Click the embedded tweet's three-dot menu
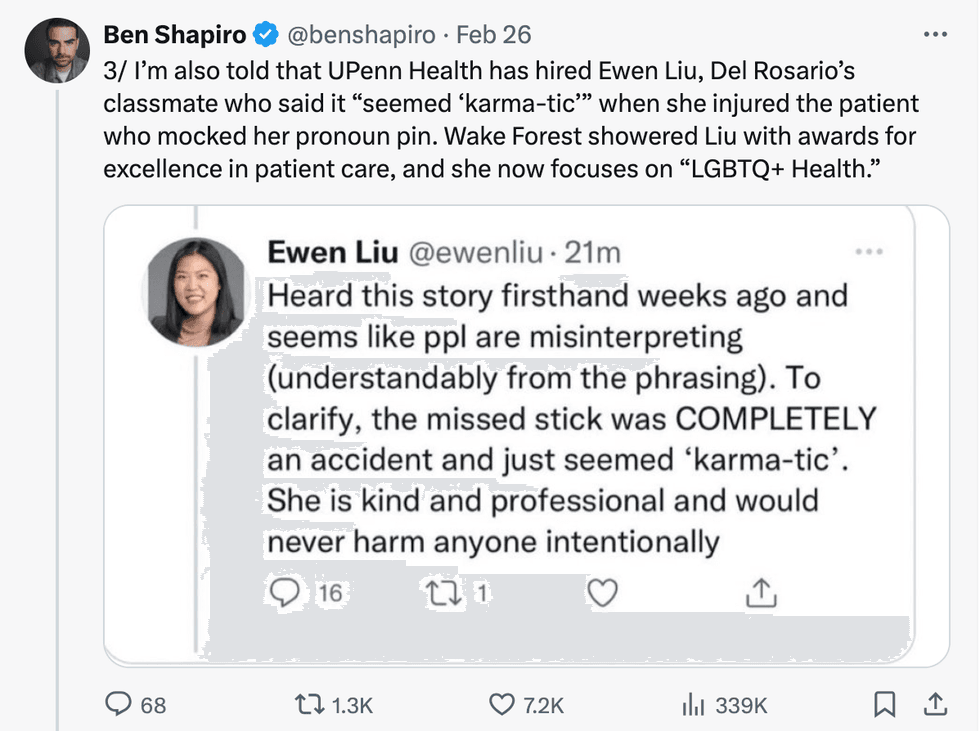The image size is (980, 731). click(868, 253)
